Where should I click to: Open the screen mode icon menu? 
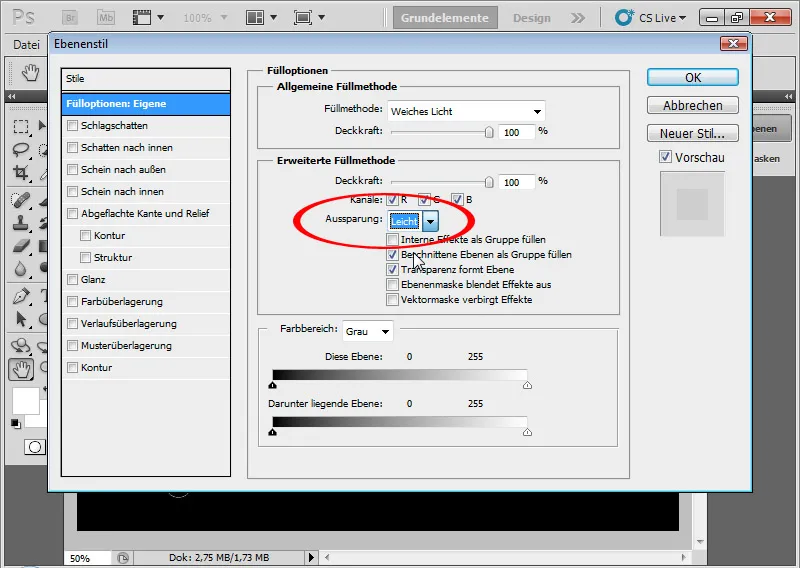[309, 18]
